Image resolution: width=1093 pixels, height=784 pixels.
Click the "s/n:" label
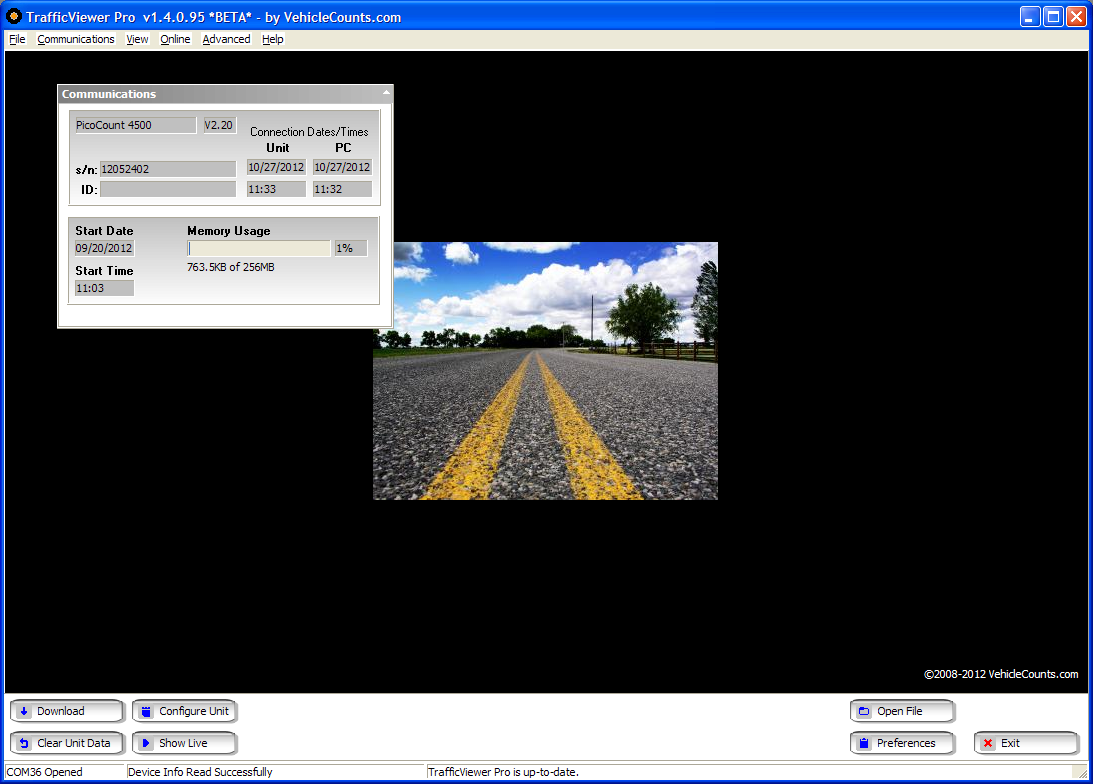tap(86, 170)
